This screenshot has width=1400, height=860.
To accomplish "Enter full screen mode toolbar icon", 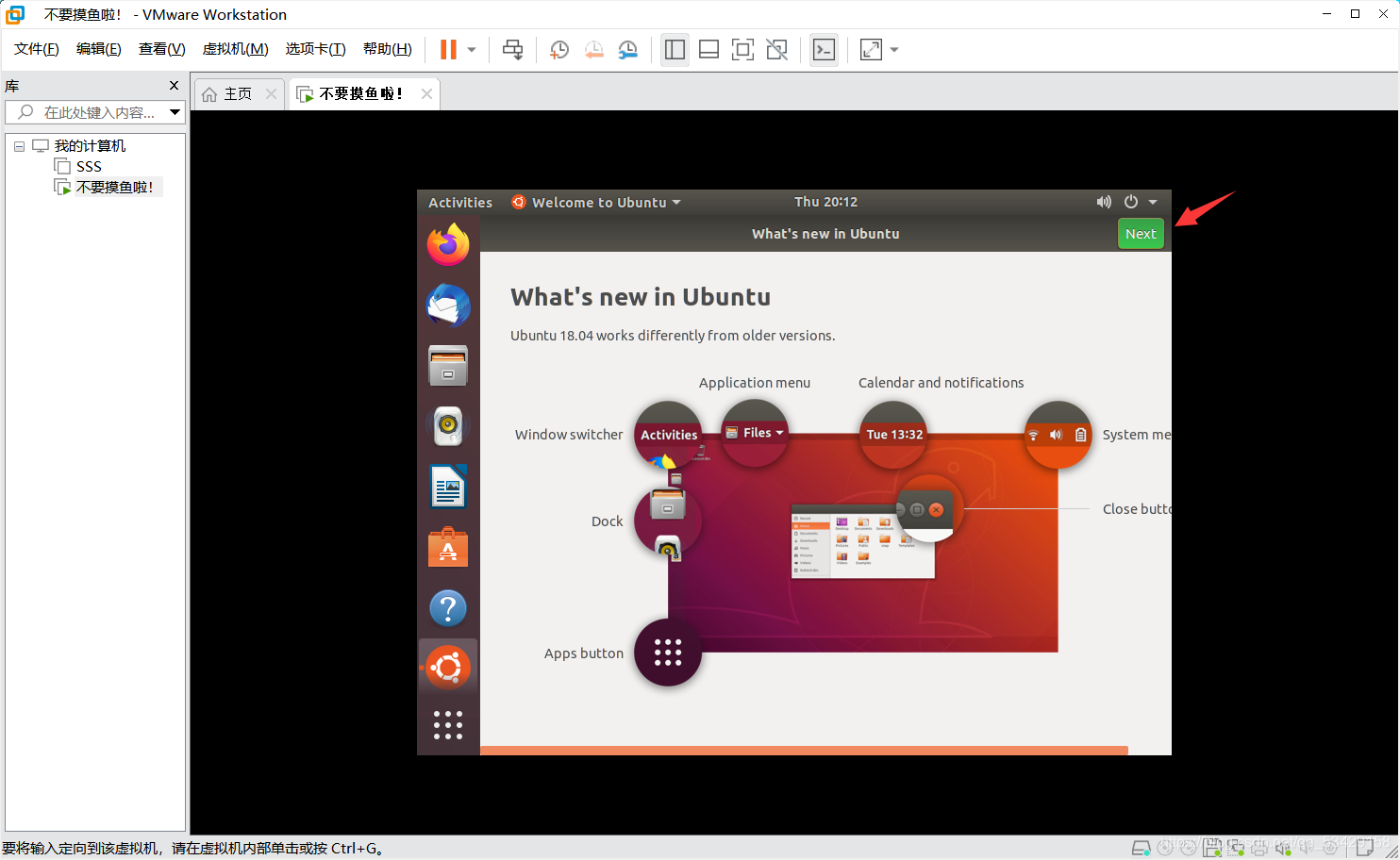I will (742, 50).
